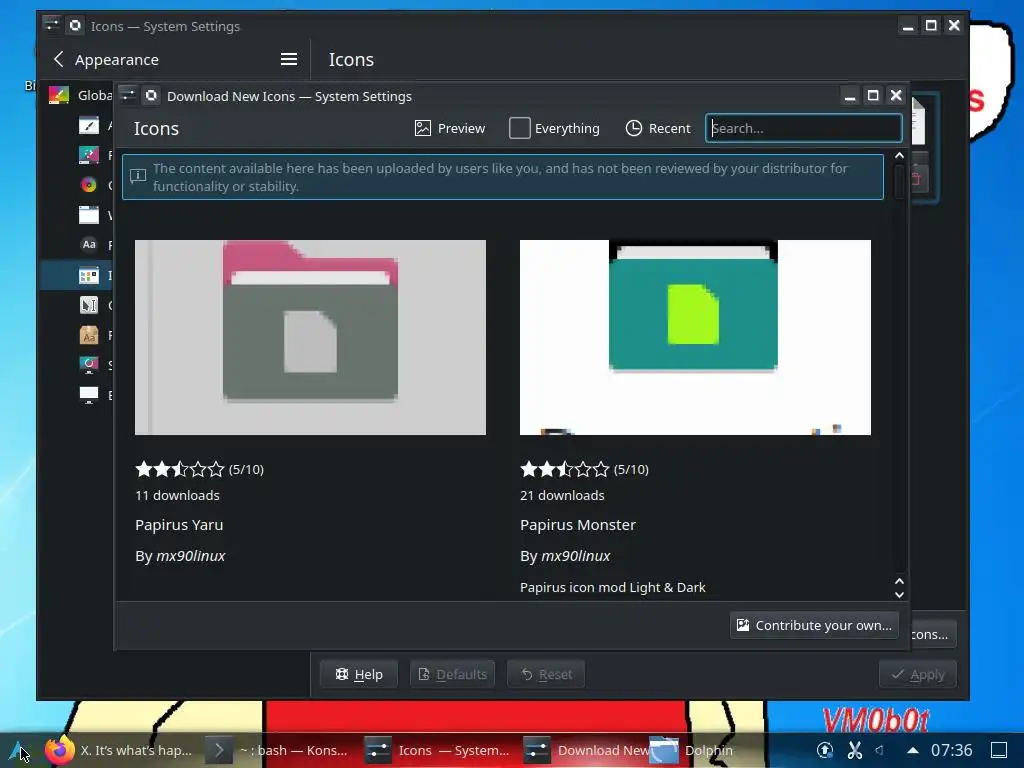Click the Papirus Yaru star rating
This screenshot has height=768, width=1024.
tap(180, 469)
